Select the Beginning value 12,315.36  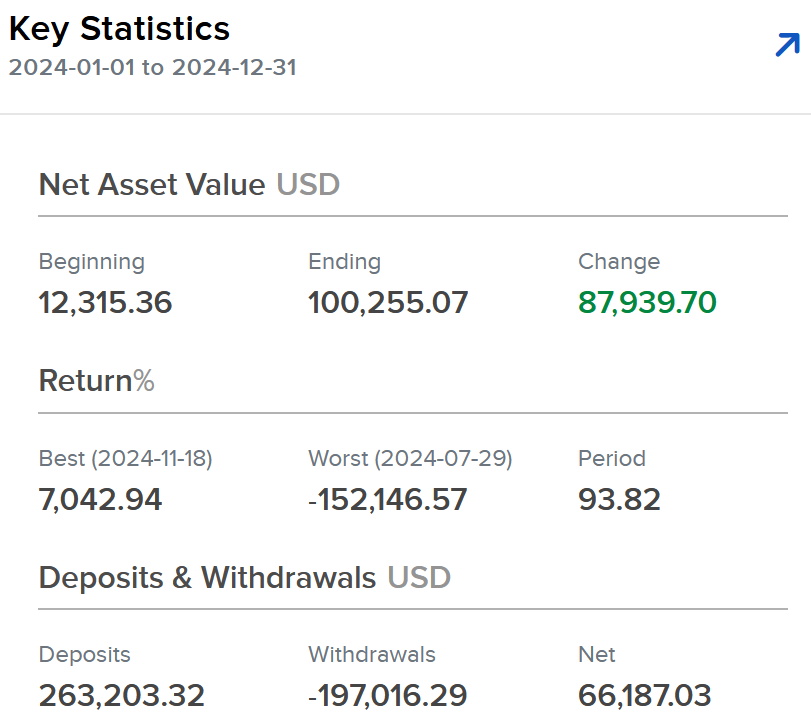[105, 302]
